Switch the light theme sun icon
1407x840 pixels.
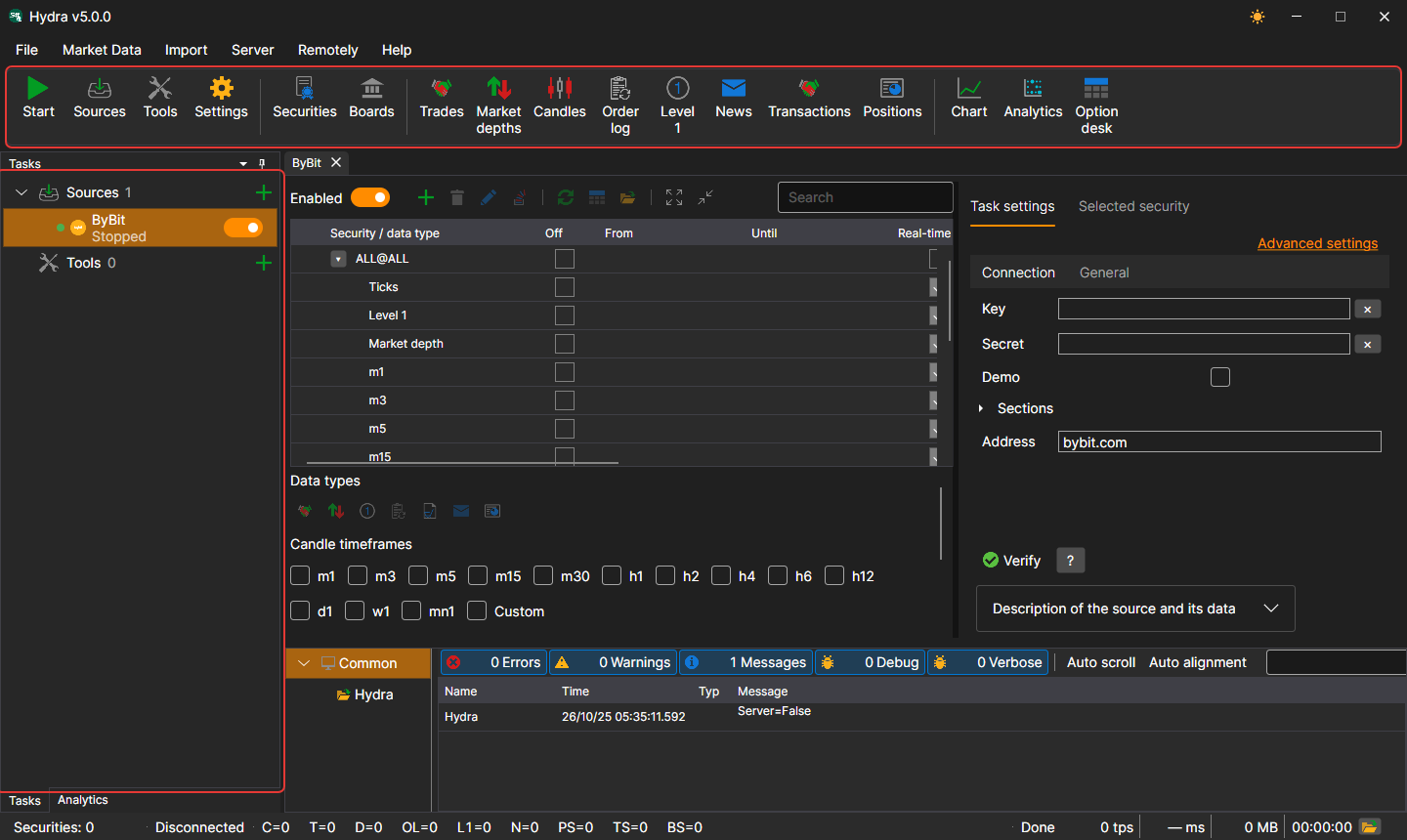(x=1258, y=17)
